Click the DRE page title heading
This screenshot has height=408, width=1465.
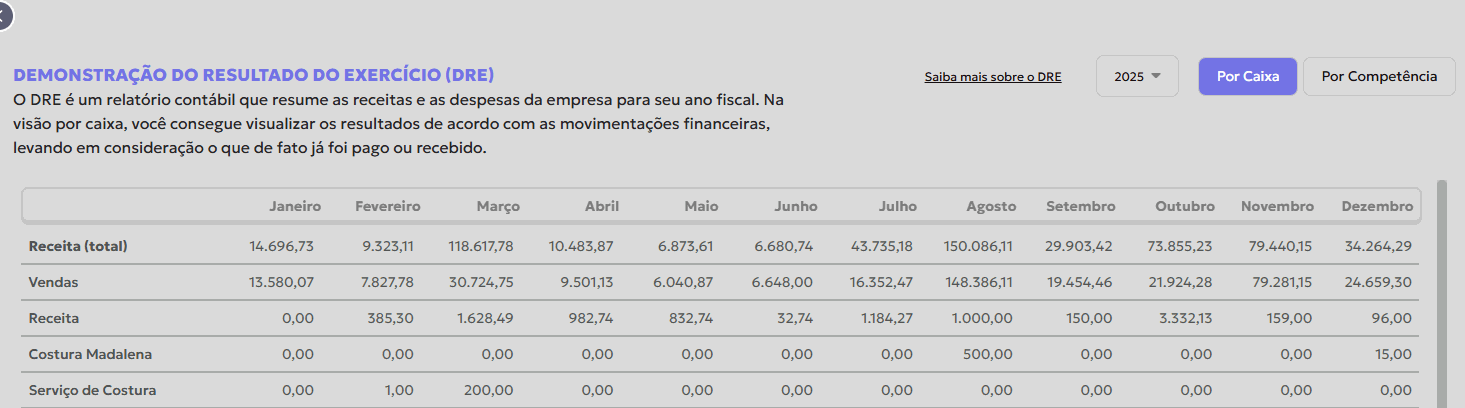click(254, 75)
